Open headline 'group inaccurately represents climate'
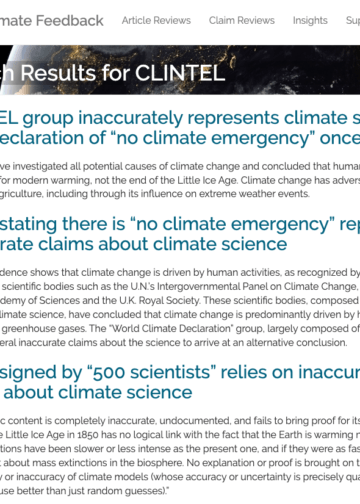This screenshot has height=504, width=360. tap(180, 118)
